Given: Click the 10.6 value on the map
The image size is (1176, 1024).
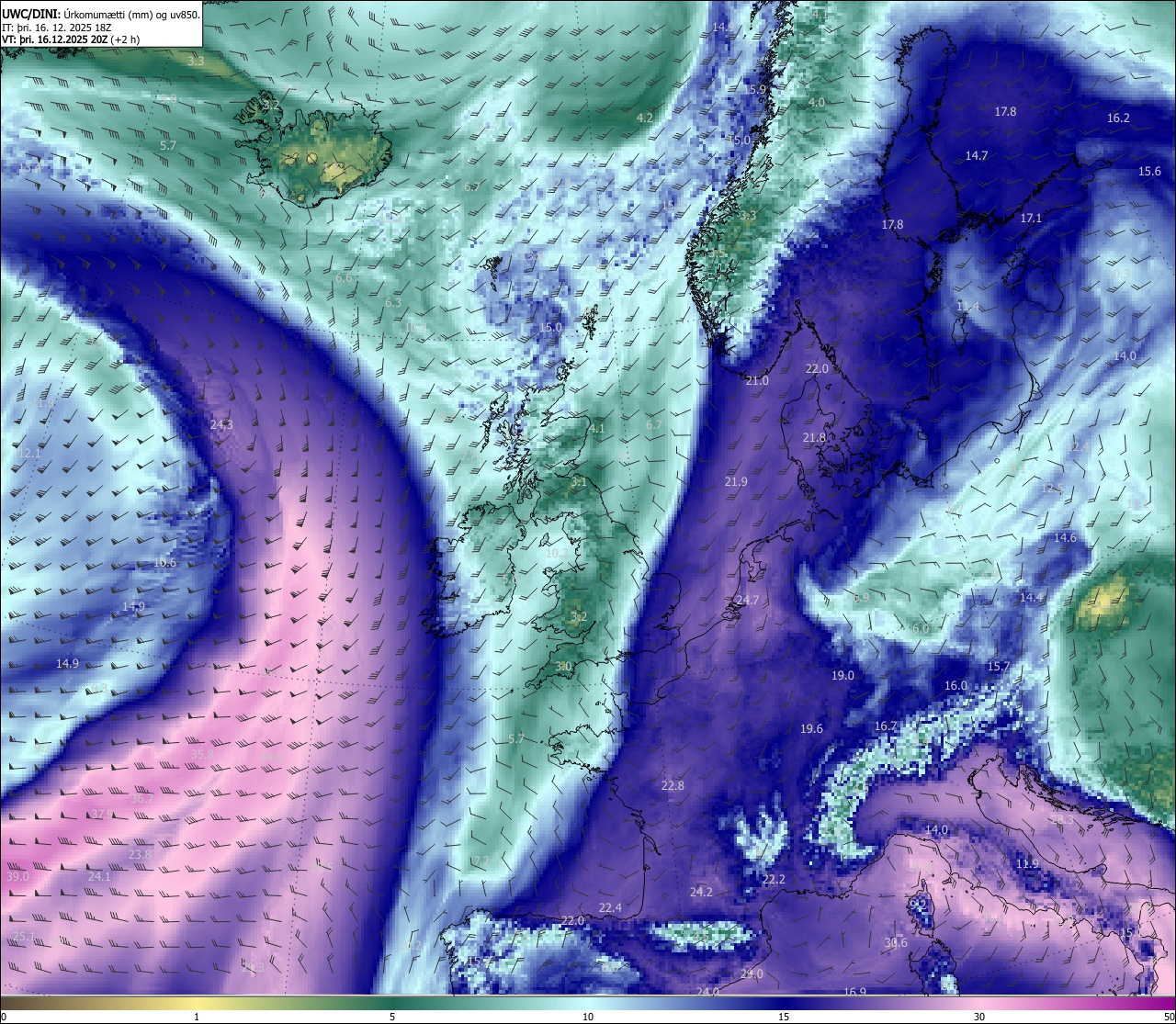Looking at the screenshot, I should pyautogui.click(x=164, y=562).
